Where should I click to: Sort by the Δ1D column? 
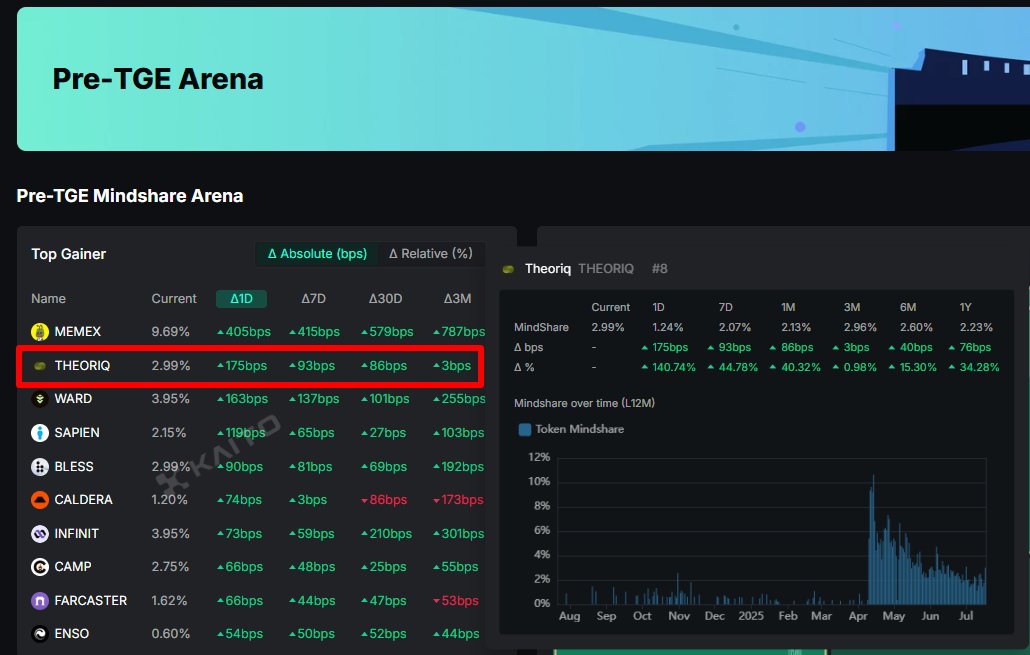(x=241, y=299)
